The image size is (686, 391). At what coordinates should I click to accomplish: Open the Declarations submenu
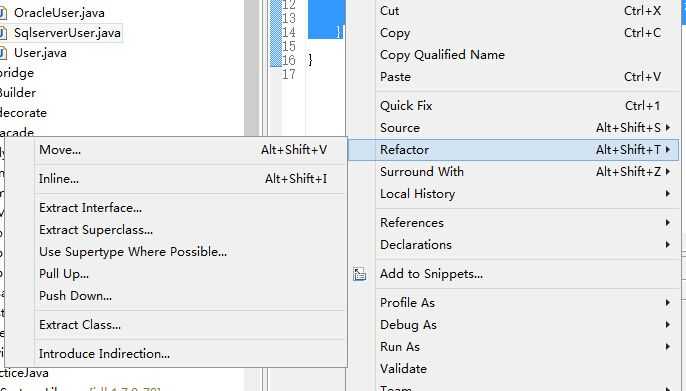tap(514, 244)
